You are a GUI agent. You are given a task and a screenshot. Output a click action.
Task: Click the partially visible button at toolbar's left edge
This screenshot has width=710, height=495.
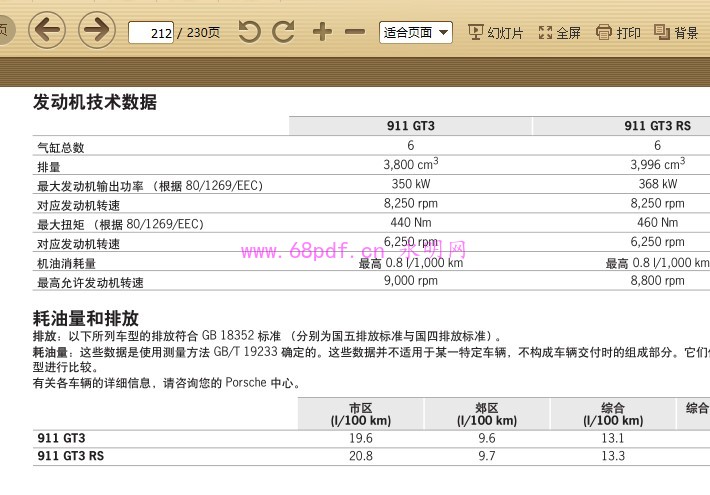pyautogui.click(x=5, y=30)
